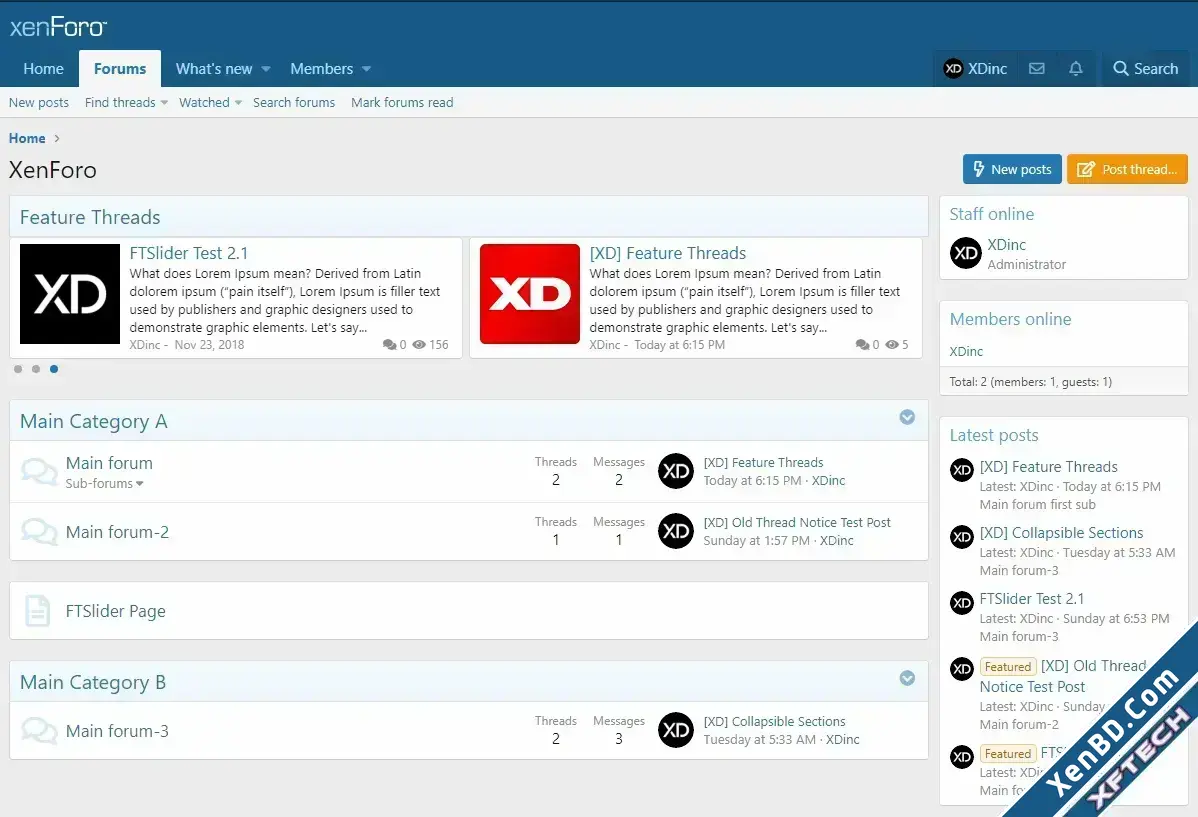
Task: Click the Main Category A heading
Action: (93, 421)
